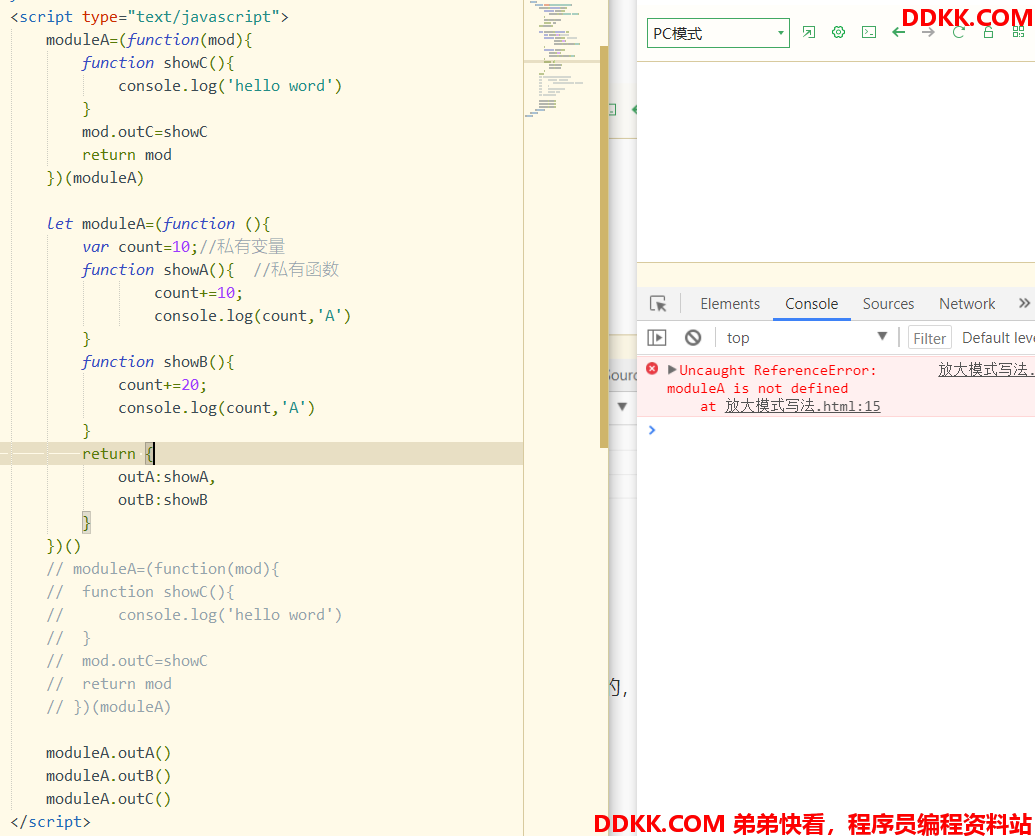Viewport: 1035px width, 836px height.
Task: Click the closing '</script>' tag
Action: pos(50,822)
